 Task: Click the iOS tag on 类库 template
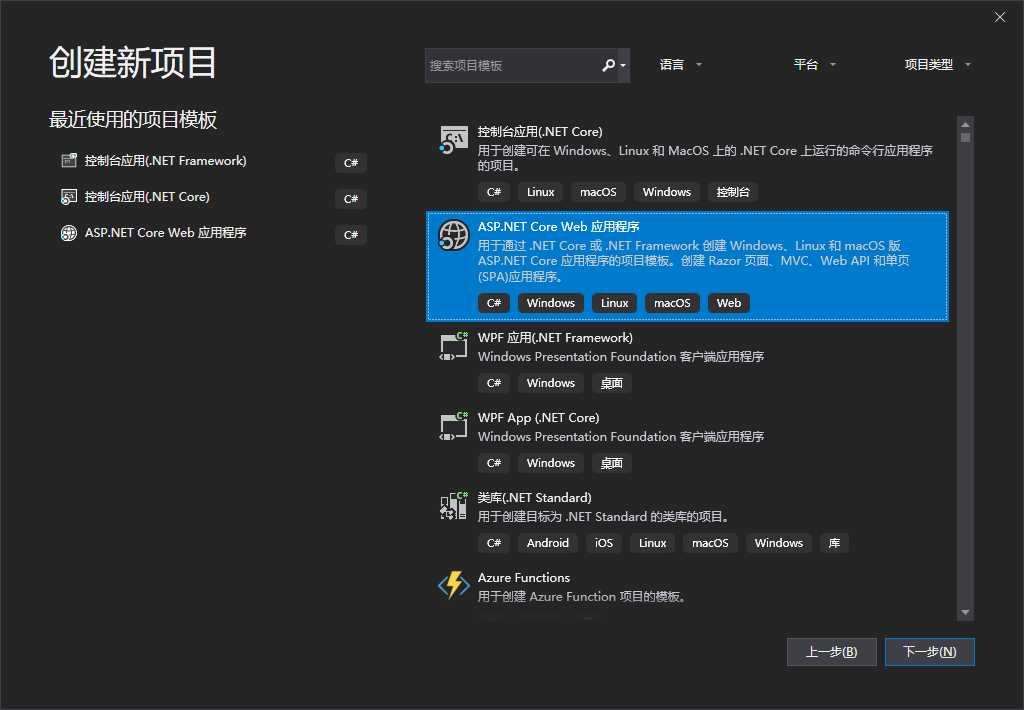[603, 543]
